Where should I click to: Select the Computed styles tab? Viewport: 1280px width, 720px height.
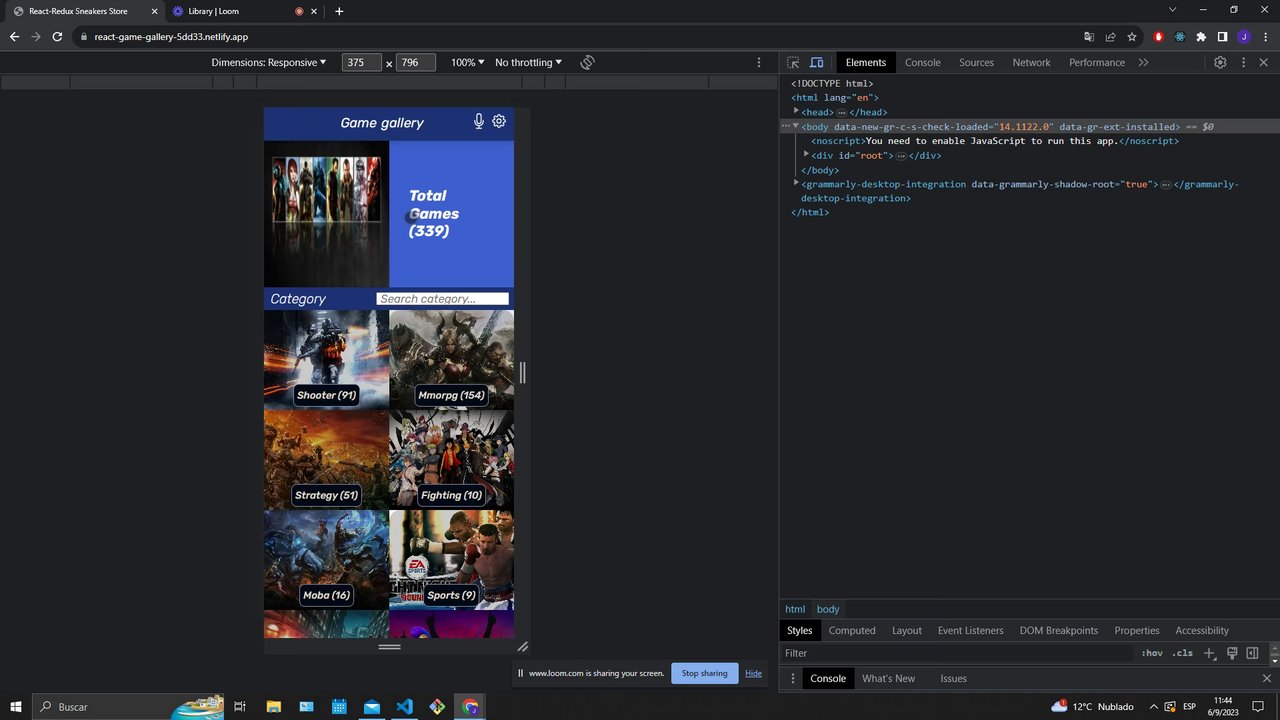pyautogui.click(x=852, y=630)
